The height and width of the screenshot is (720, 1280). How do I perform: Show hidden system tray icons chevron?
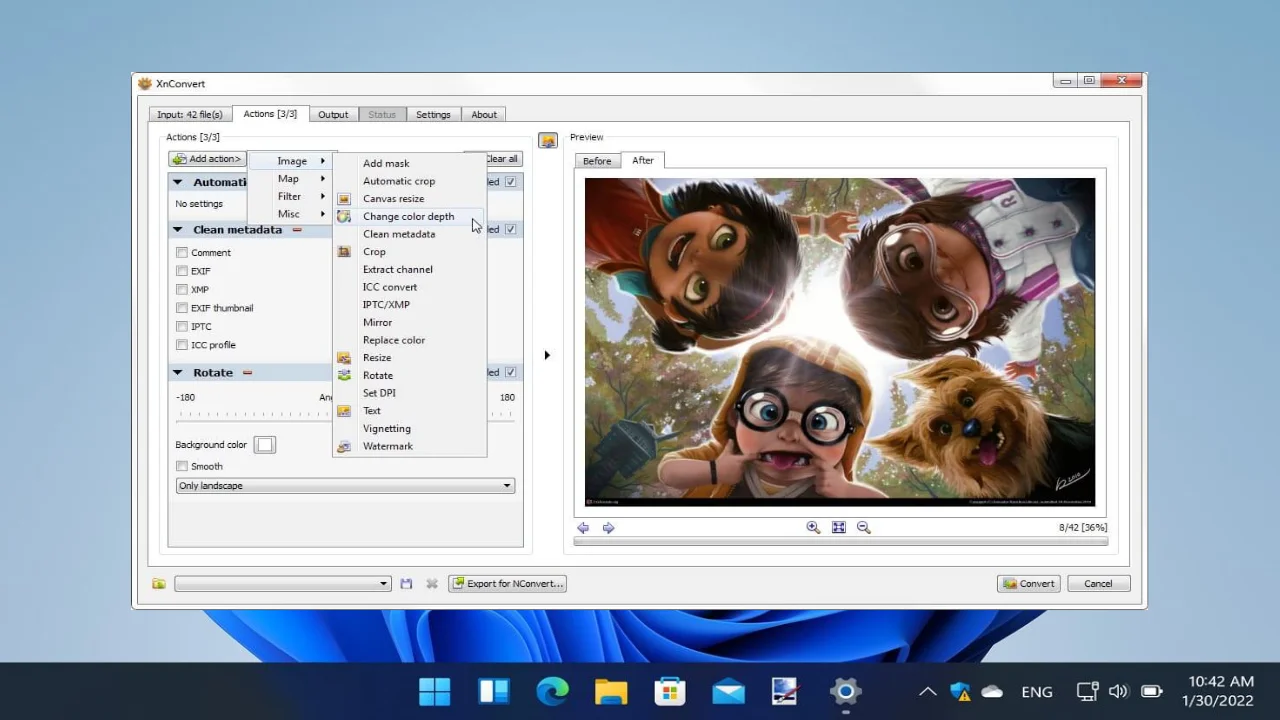pyautogui.click(x=928, y=691)
